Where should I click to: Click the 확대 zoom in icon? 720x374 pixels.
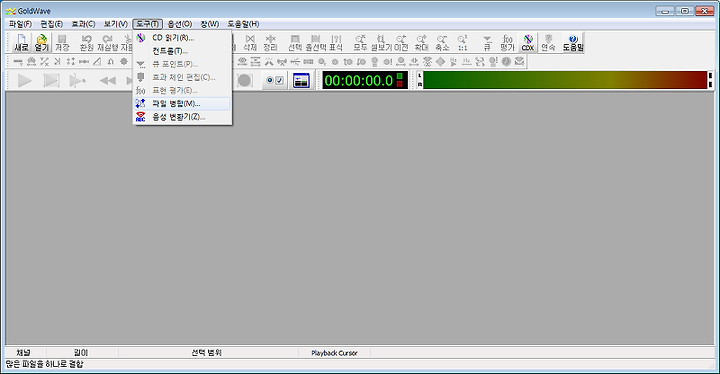(x=421, y=42)
